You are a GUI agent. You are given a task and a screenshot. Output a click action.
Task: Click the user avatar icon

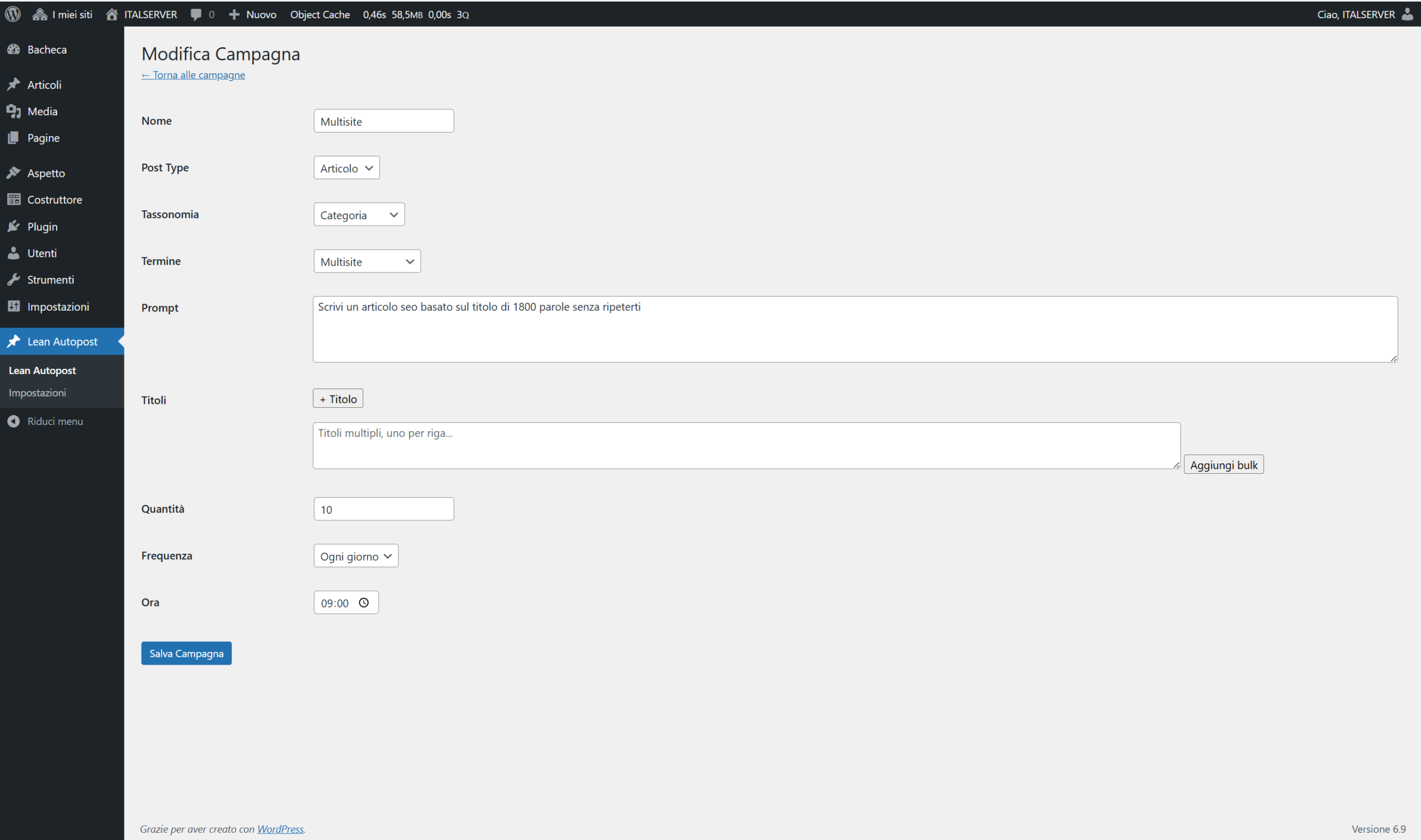point(1408,14)
